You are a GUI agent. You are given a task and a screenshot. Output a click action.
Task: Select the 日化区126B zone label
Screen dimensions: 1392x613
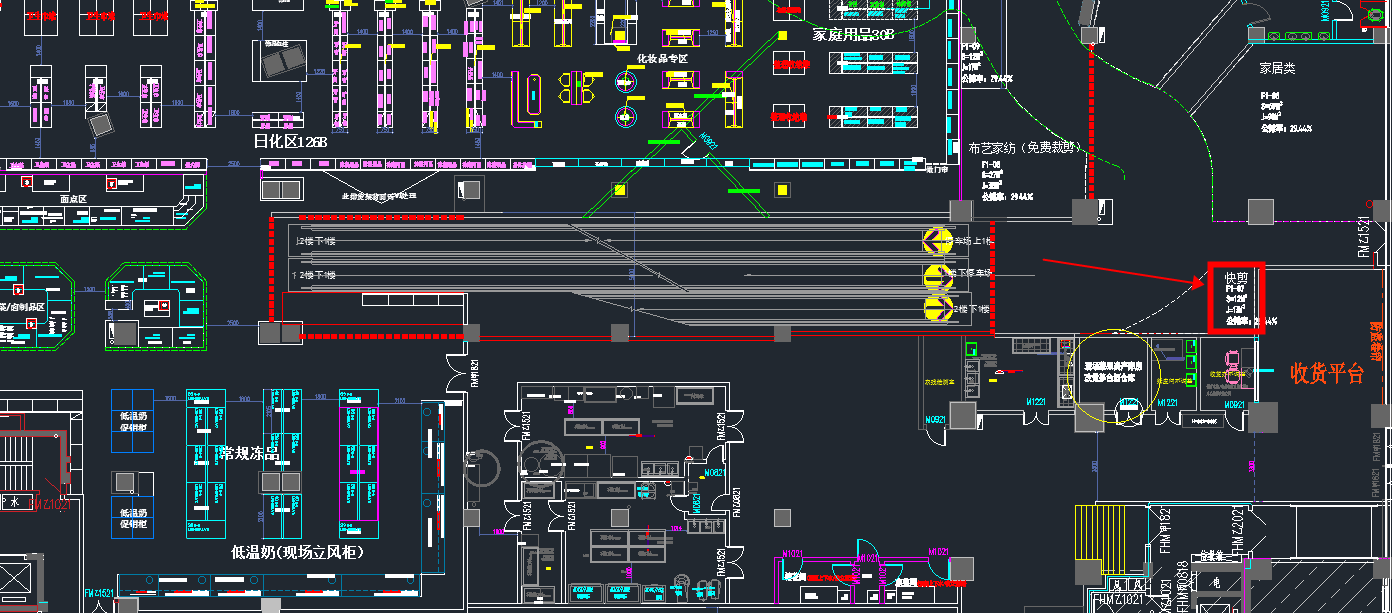tap(290, 142)
